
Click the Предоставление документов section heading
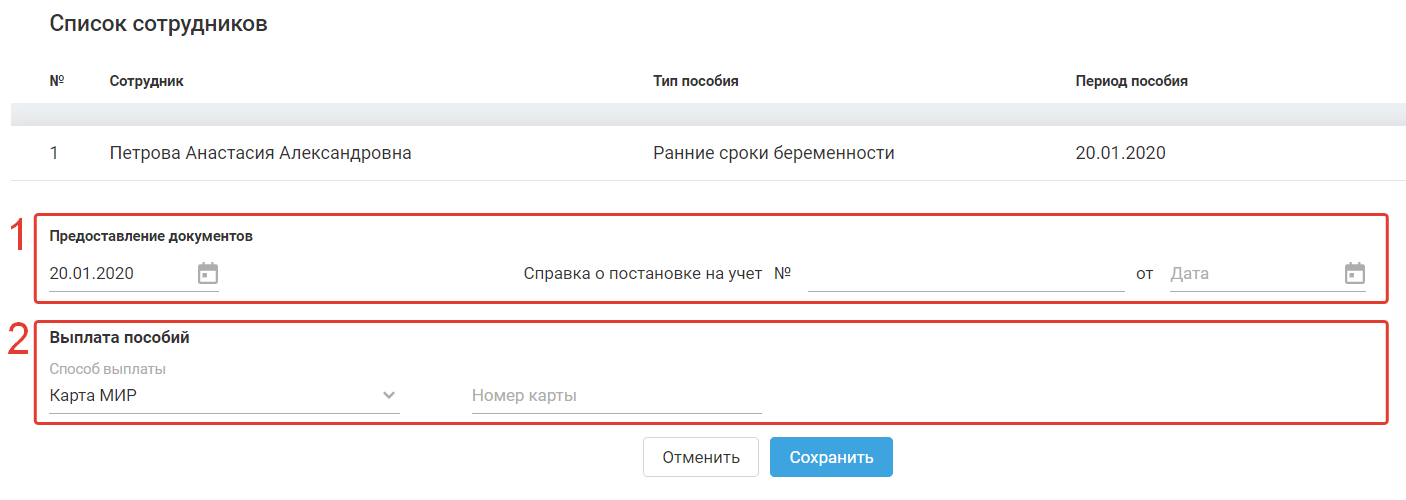tap(151, 237)
